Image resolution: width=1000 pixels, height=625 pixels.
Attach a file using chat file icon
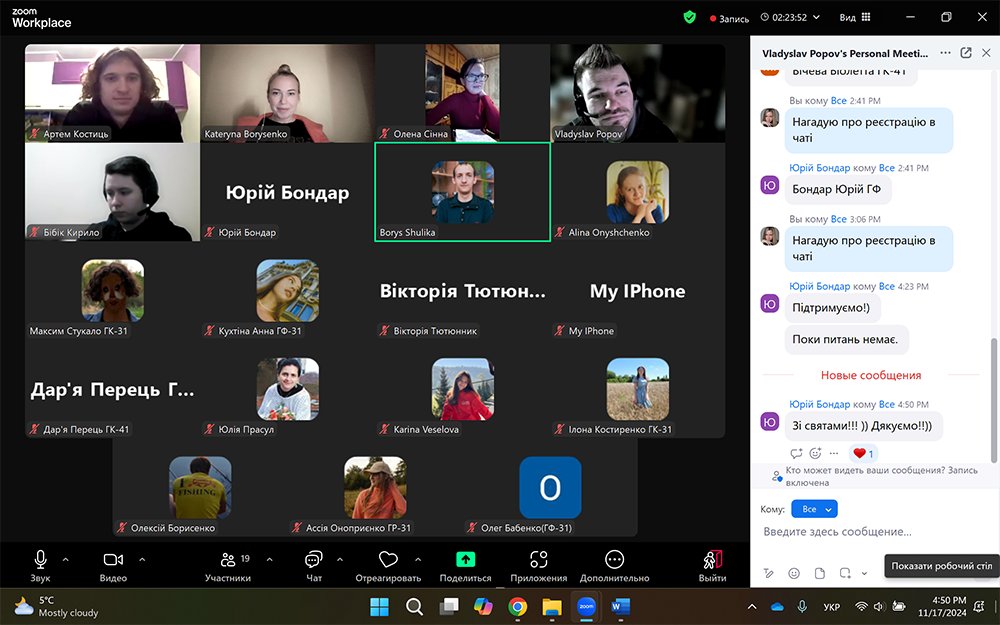click(x=820, y=573)
